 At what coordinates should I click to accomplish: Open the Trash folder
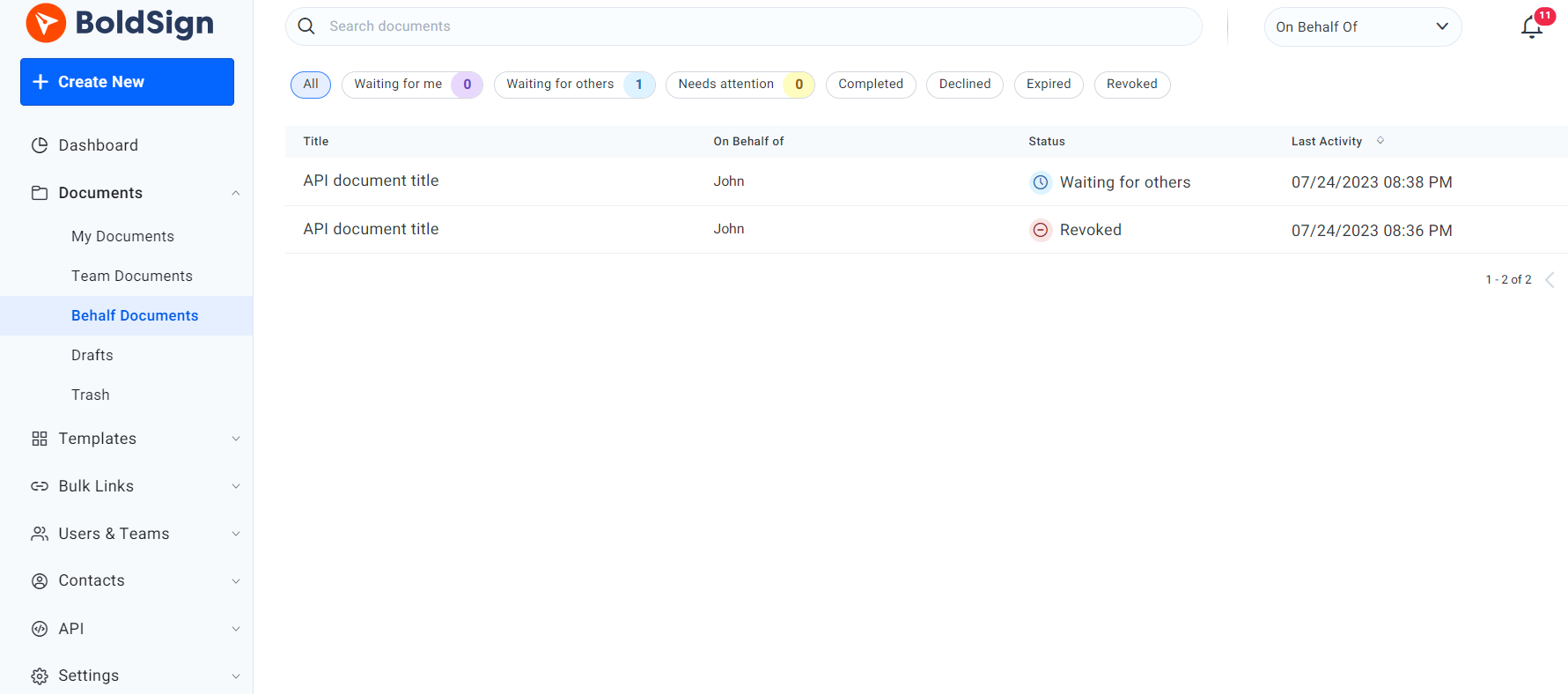coord(91,395)
